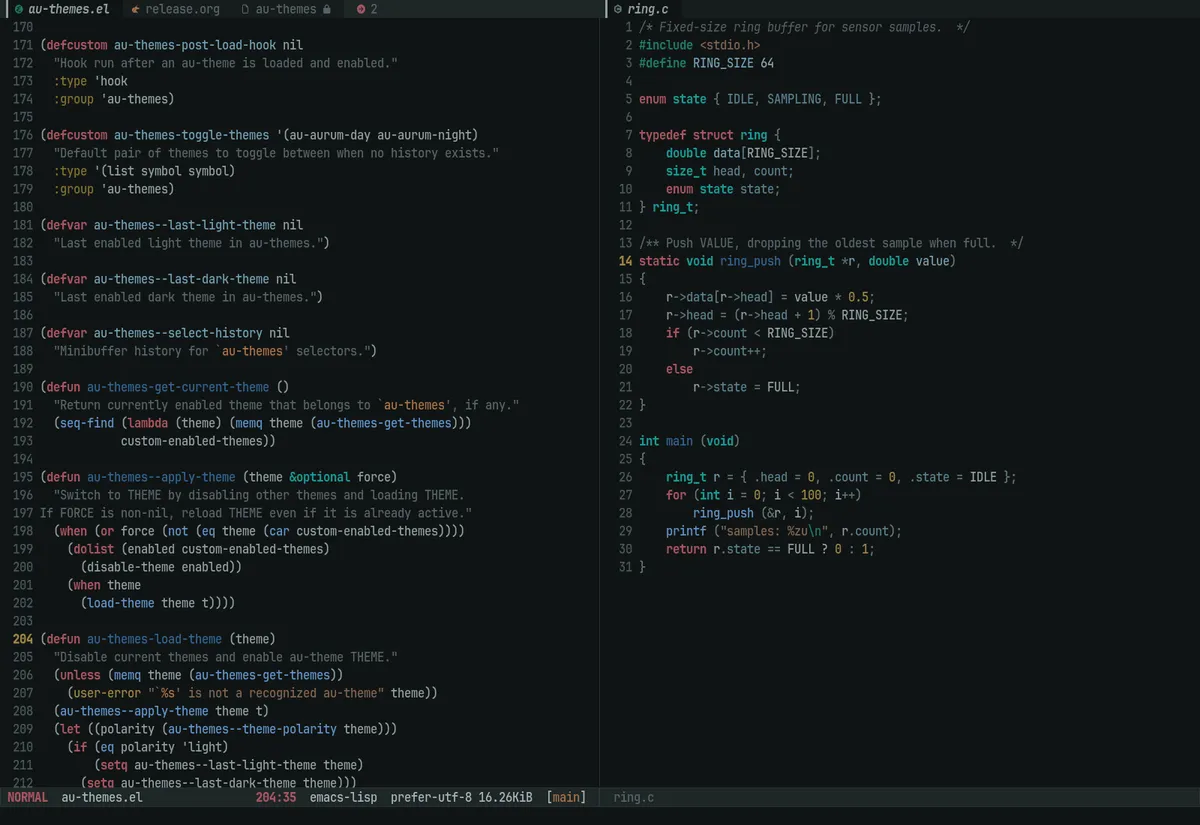This screenshot has height=825, width=1200.
Task: Click the file icon on the locked au-themes tab
Action: (246, 9)
